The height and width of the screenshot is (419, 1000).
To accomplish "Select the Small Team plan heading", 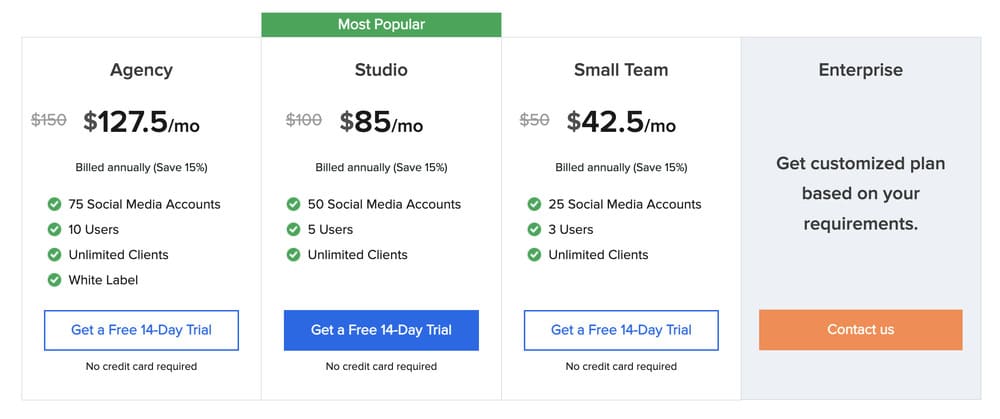I will pyautogui.click(x=621, y=70).
